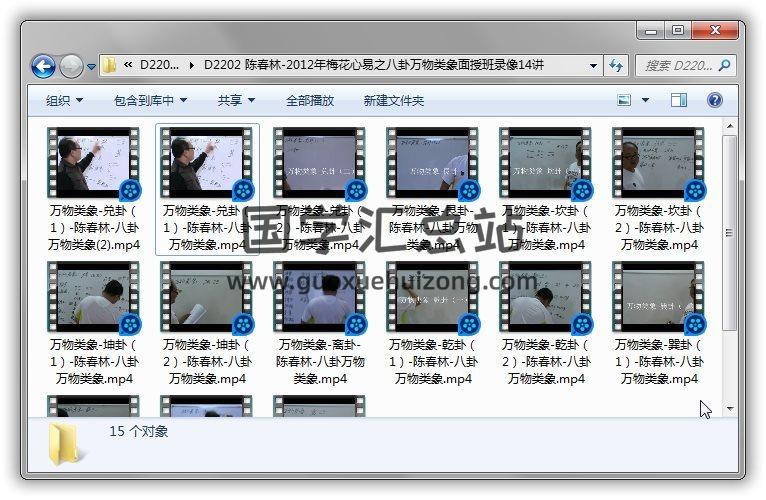Click the D2202 陈春林 folder breadcrumb
Image resolution: width=766 pixels, height=500 pixels.
[x=374, y=65]
